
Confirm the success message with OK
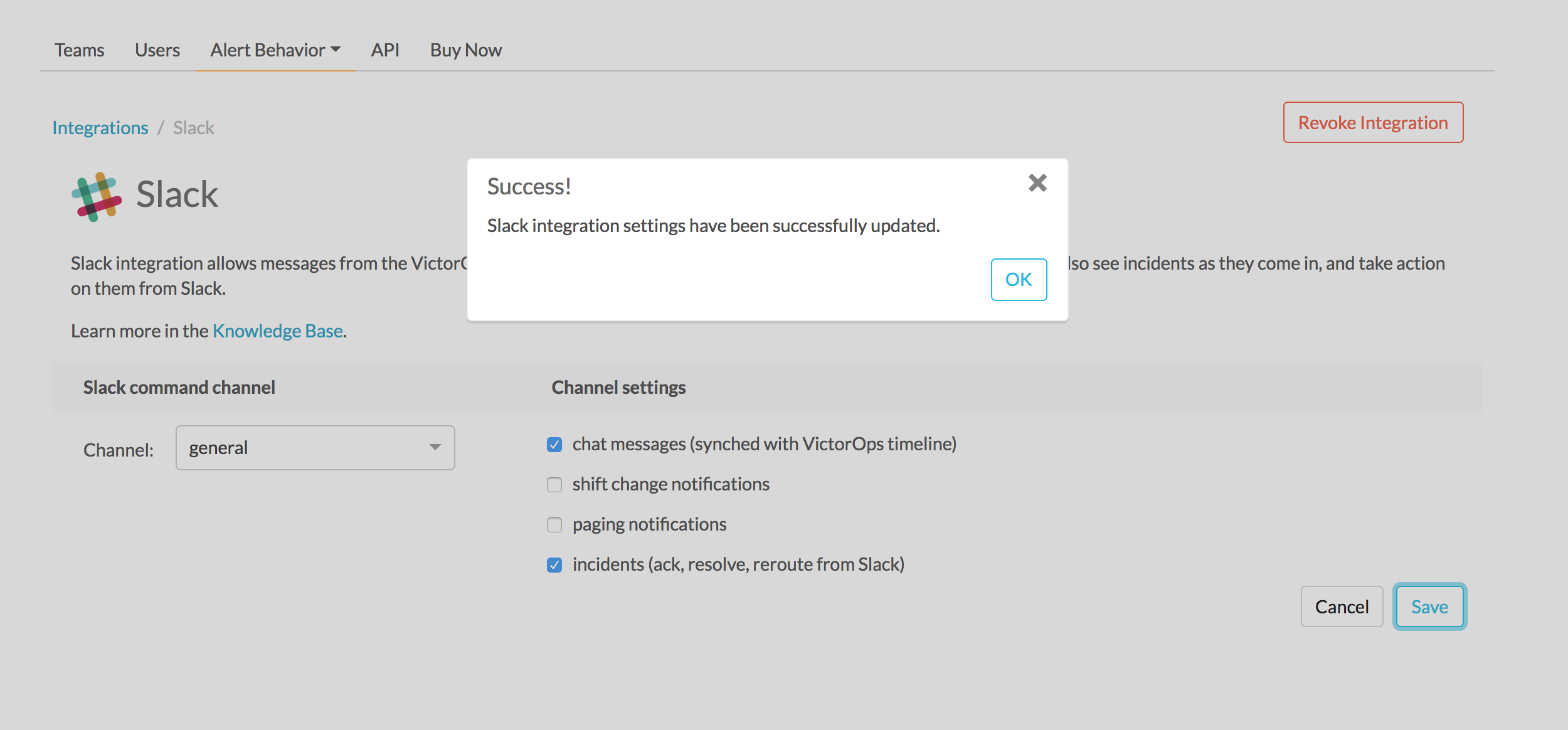(1019, 280)
